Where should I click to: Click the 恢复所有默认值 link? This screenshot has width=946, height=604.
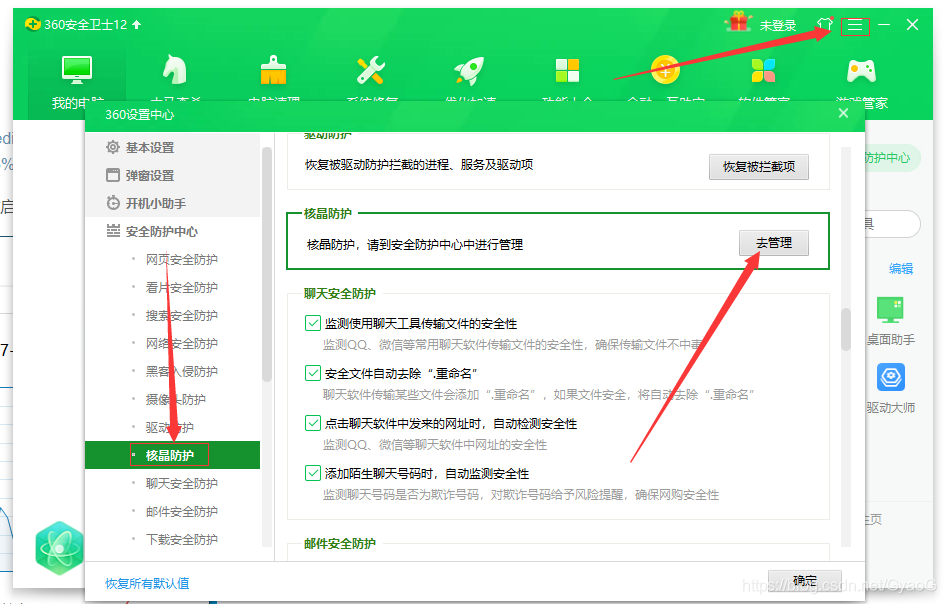click(x=147, y=583)
